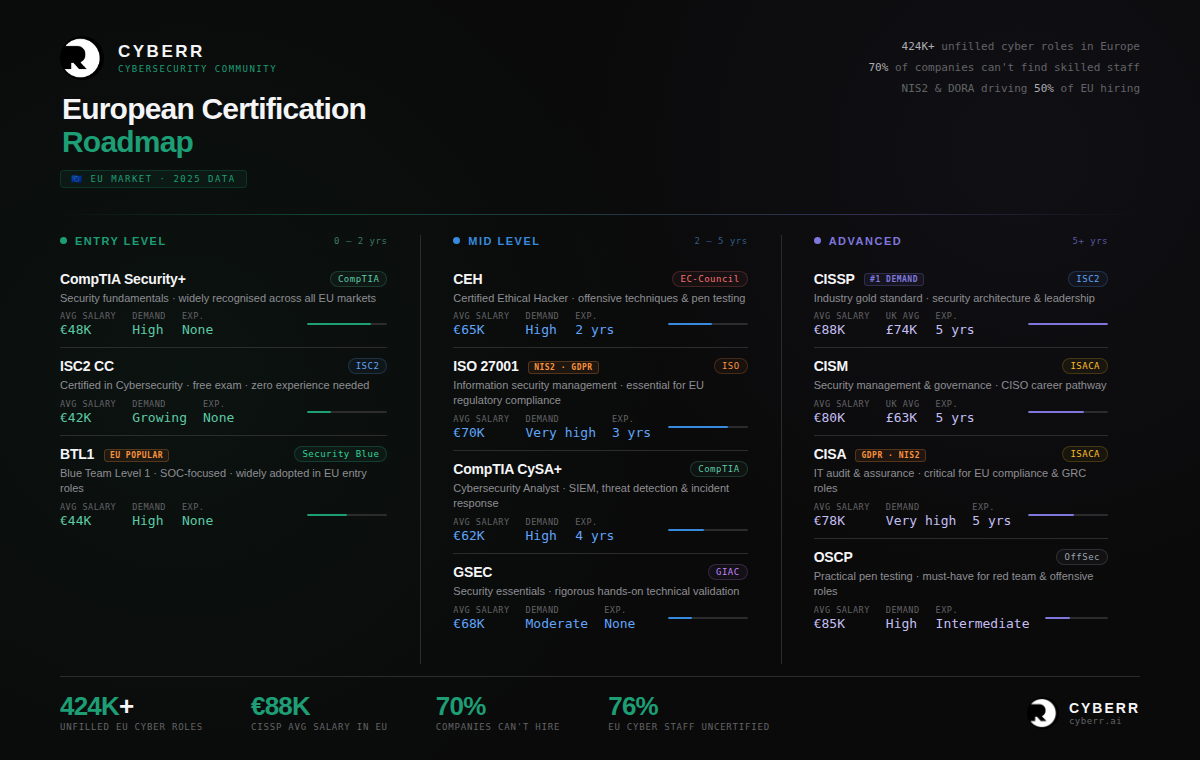This screenshot has width=1200, height=760.
Task: Click the Moderate demand value on GSEC
Action: 557,624
